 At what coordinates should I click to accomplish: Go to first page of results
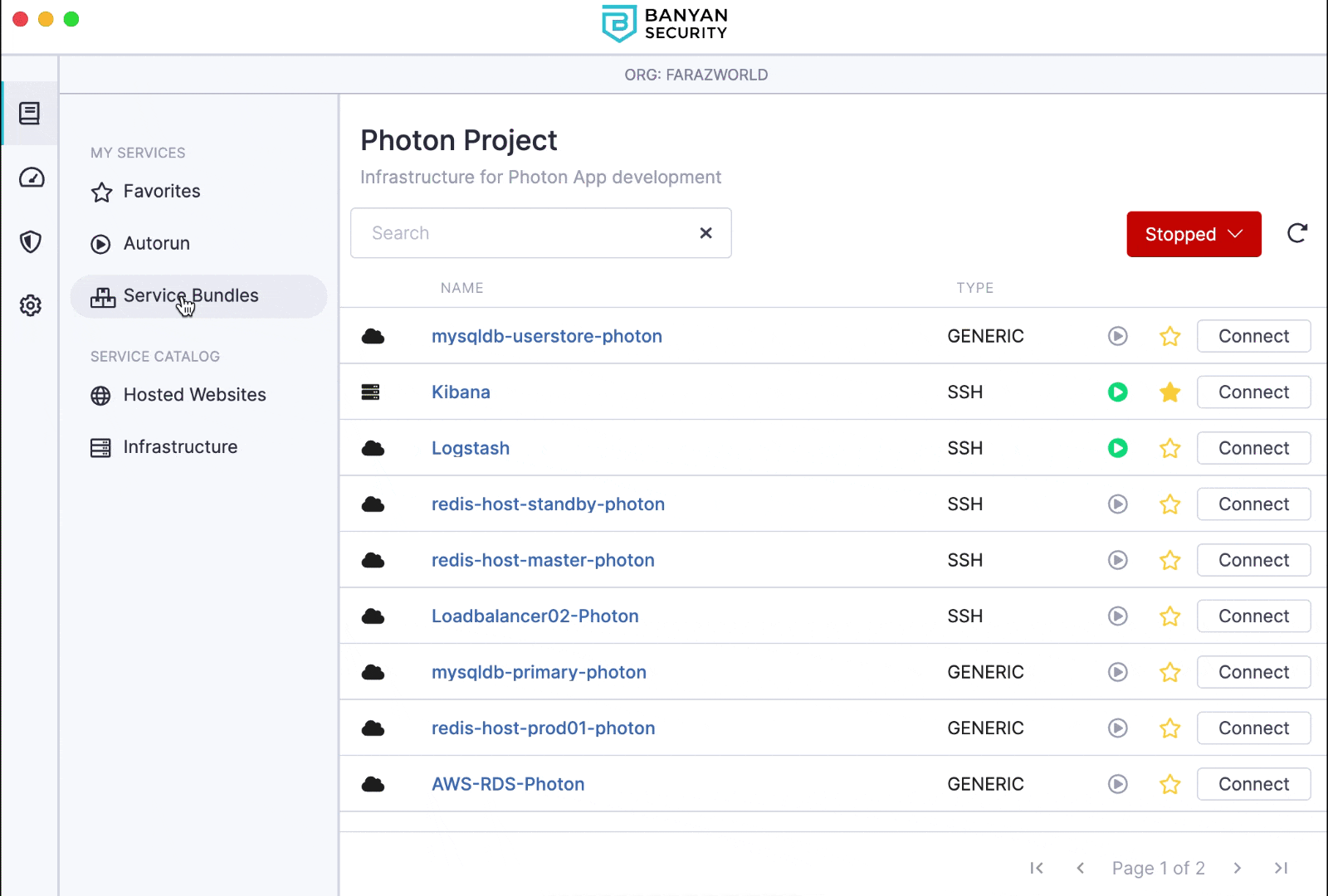coord(1037,868)
